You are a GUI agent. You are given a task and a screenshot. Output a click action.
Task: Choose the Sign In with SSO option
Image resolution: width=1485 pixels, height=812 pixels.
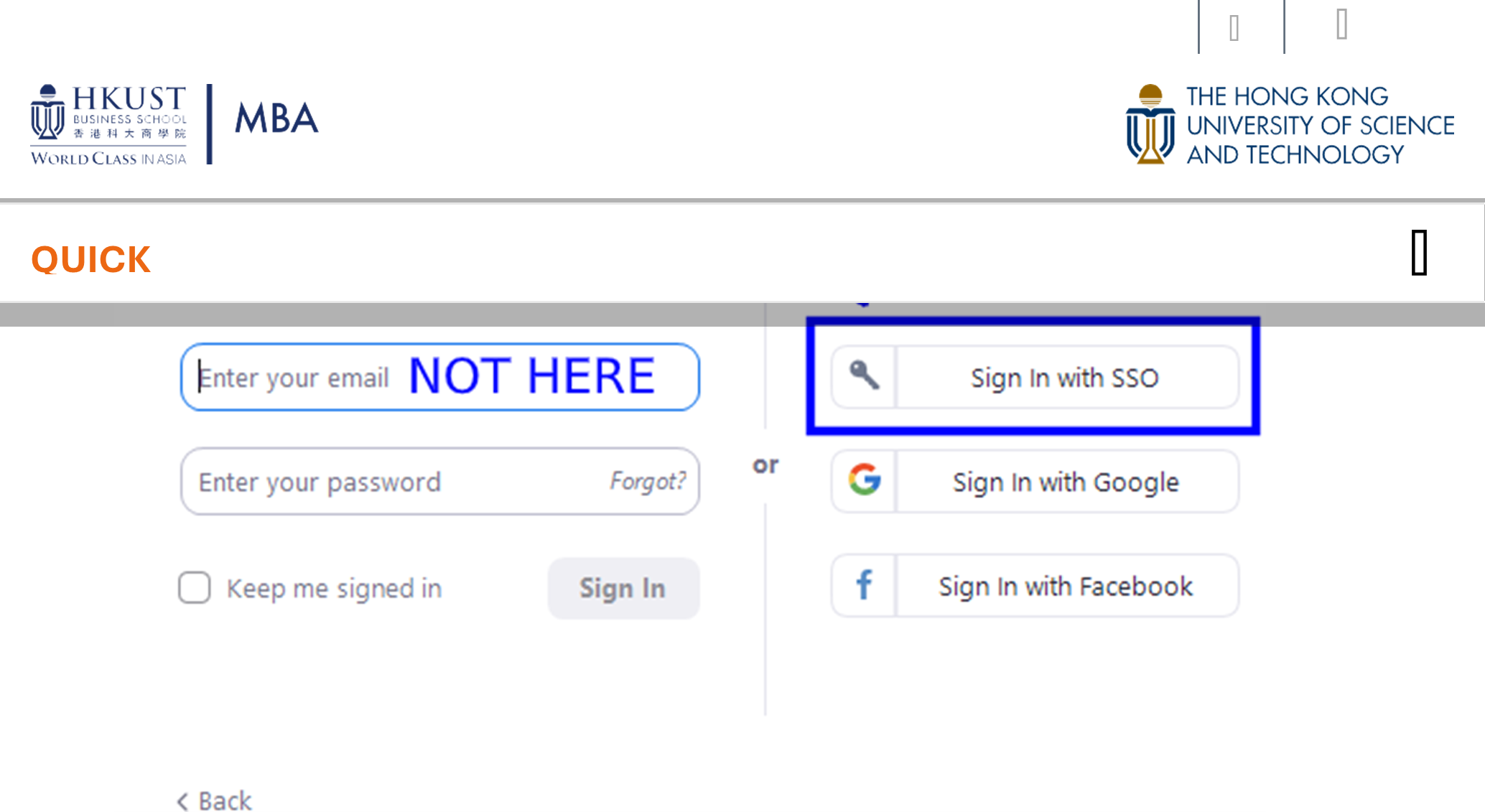(x=1065, y=378)
